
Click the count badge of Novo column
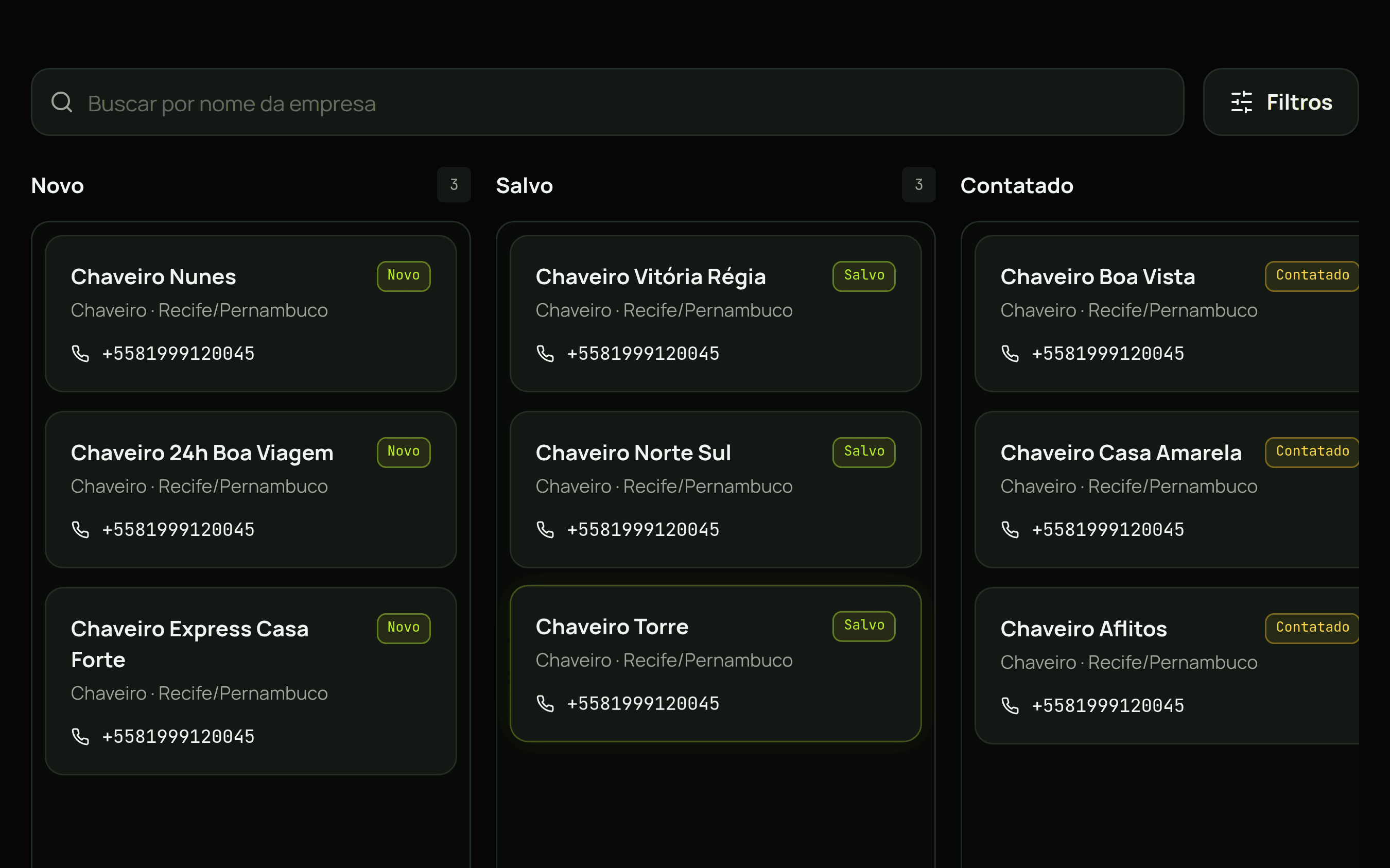coord(454,185)
